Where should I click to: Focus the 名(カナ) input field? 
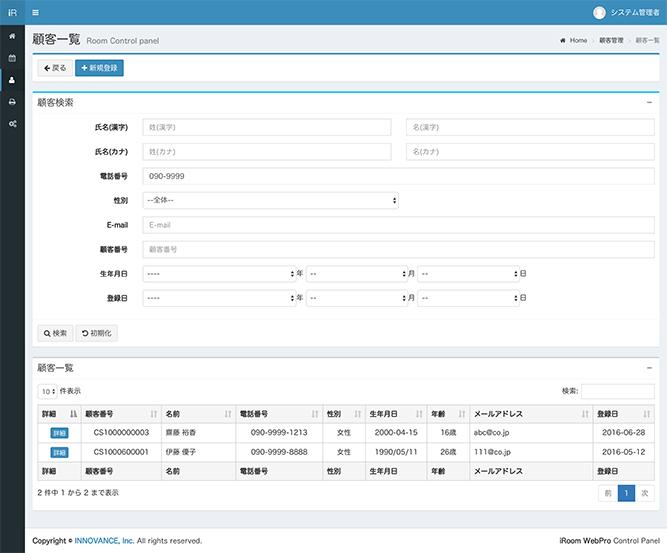coord(530,152)
